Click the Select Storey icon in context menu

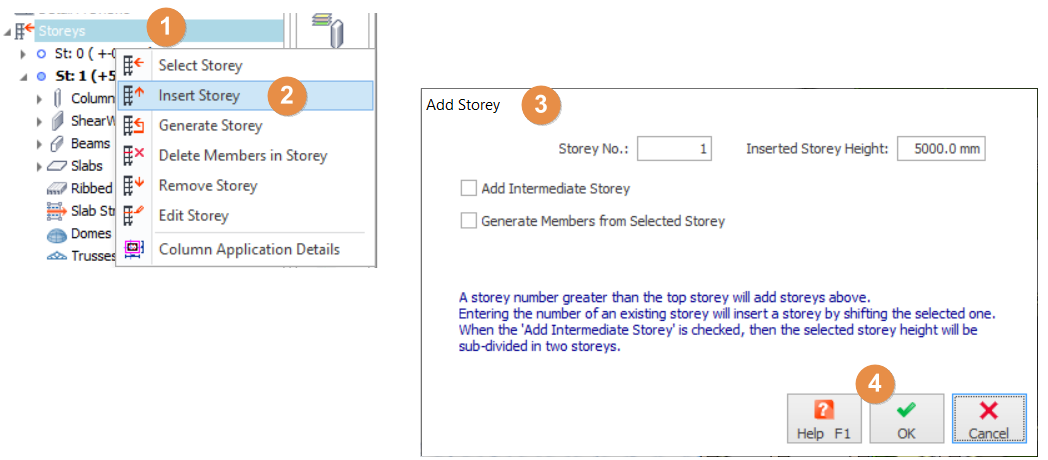[x=133, y=66]
